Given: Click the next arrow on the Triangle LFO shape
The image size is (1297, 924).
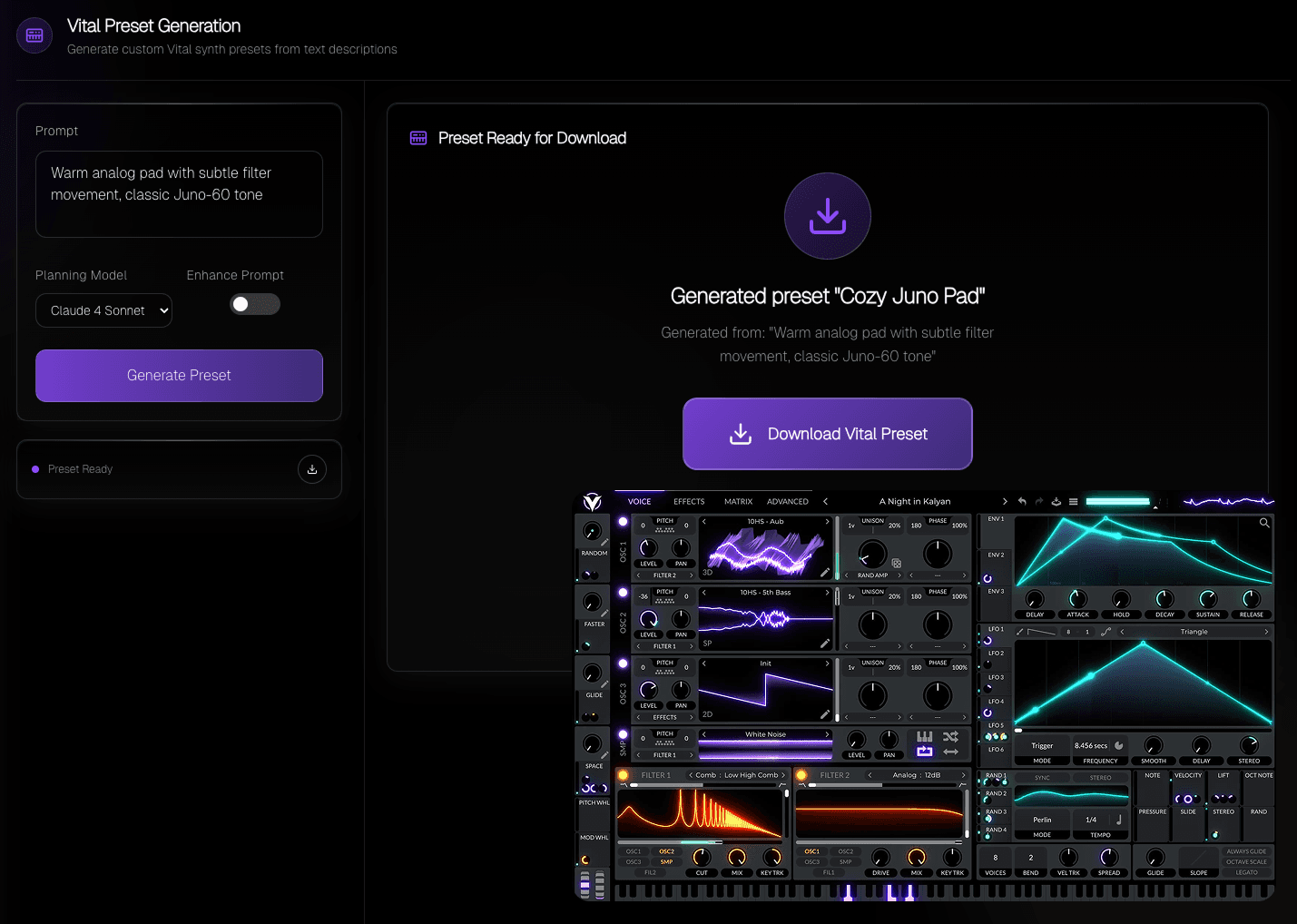Looking at the screenshot, I should [1267, 632].
